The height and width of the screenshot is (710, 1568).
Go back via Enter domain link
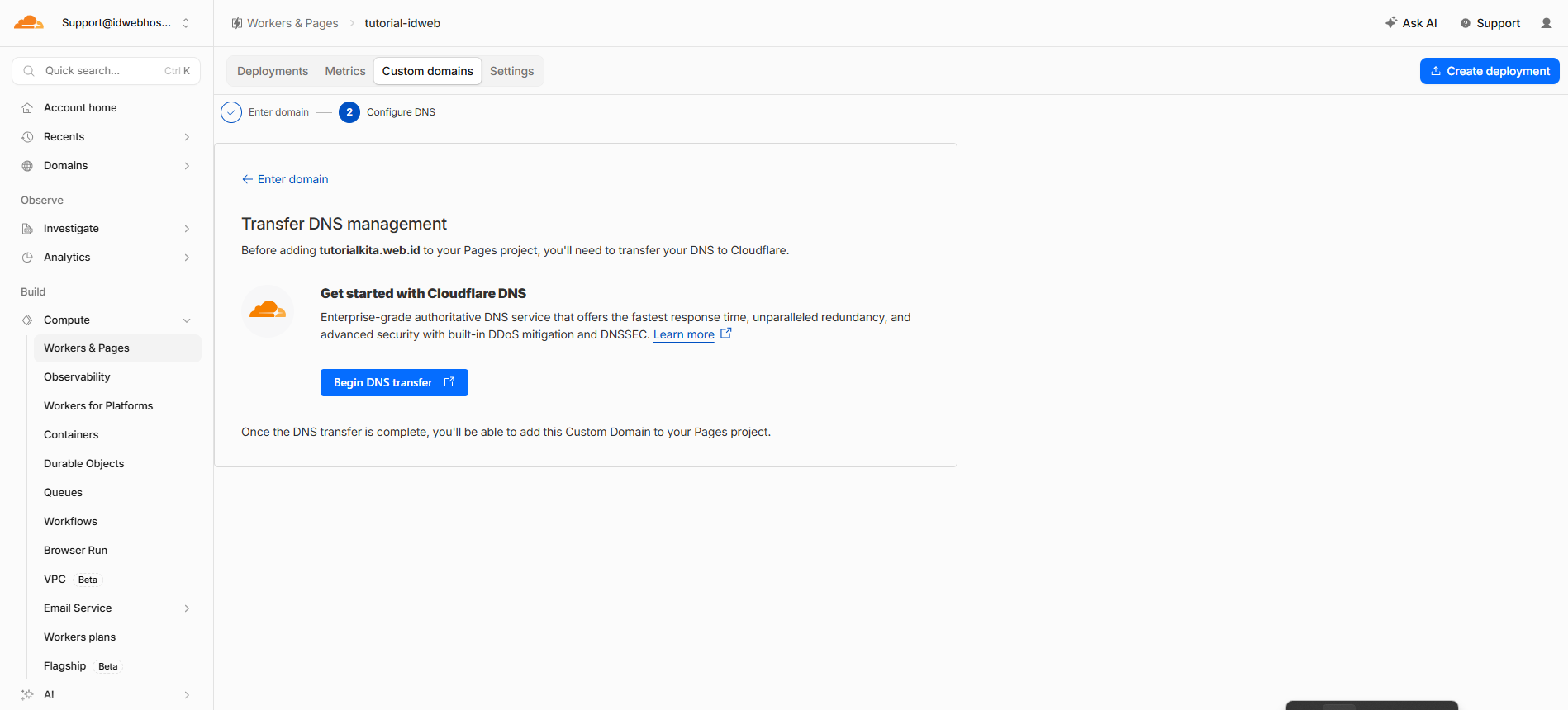293,179
